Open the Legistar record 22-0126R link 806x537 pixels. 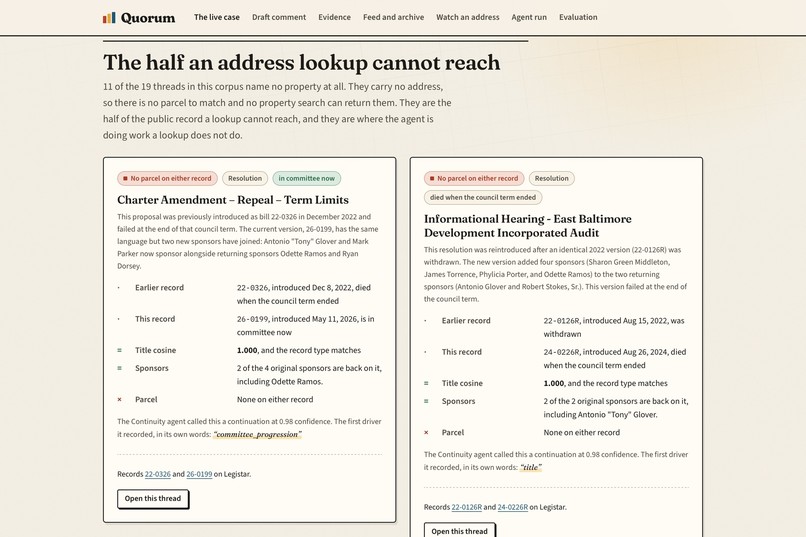point(467,507)
